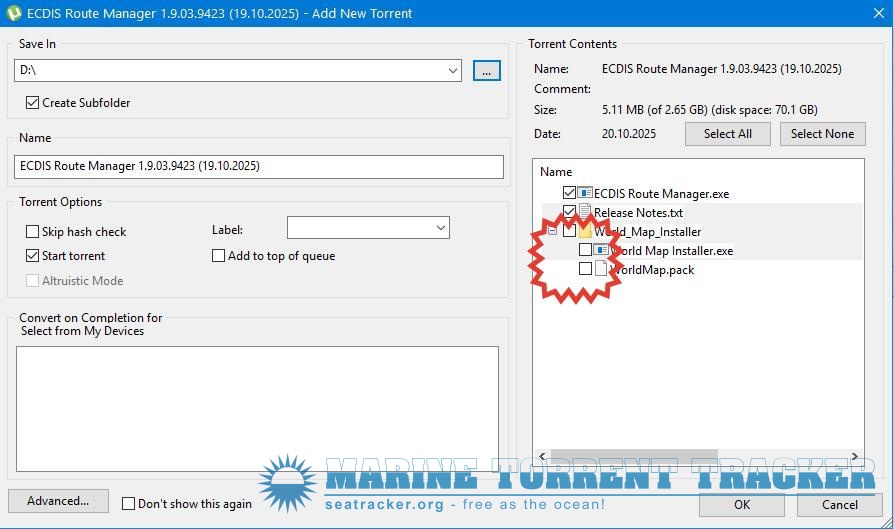Open the Save In path dropdown
894x529 pixels.
453,71
